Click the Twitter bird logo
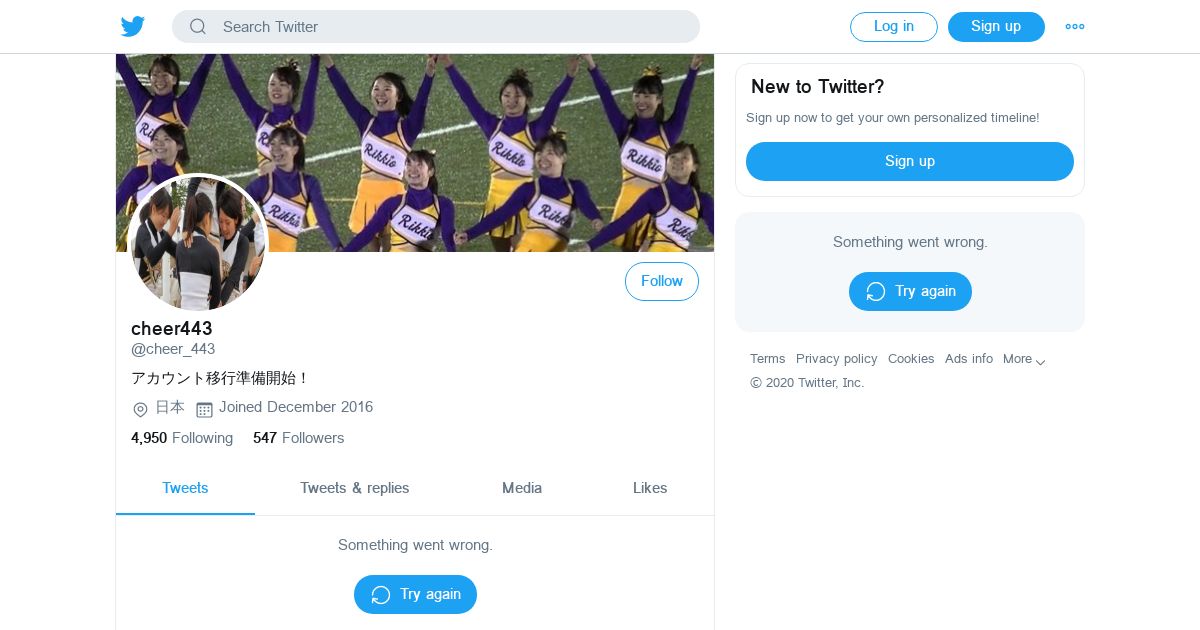This screenshot has width=1200, height=630. 133,27
